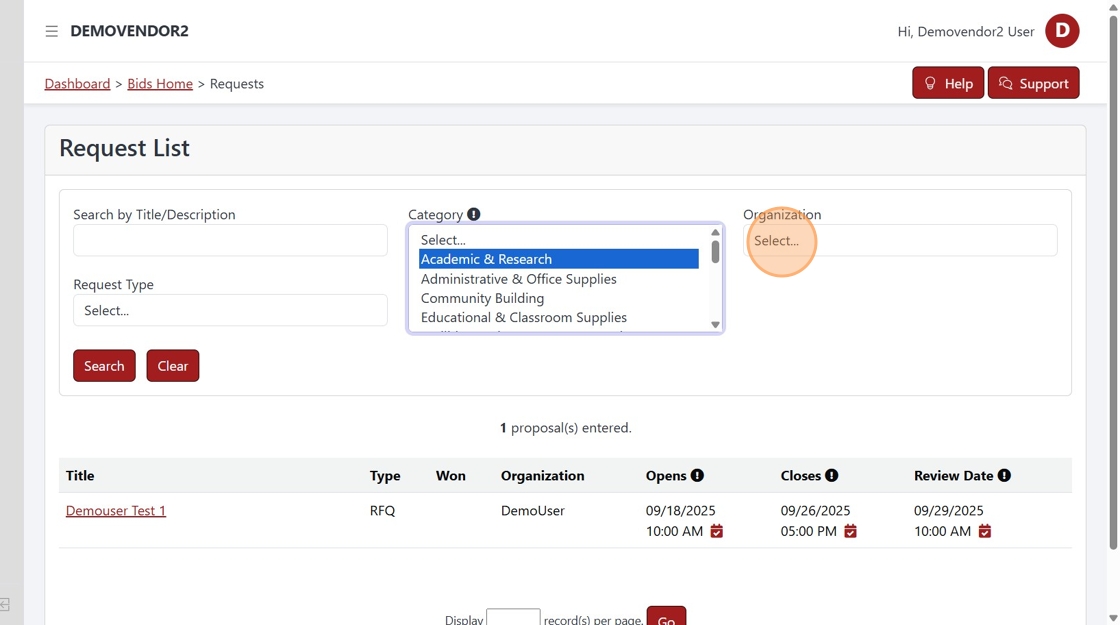Click the RFQ type cell
1120x625 pixels.
[x=382, y=511]
